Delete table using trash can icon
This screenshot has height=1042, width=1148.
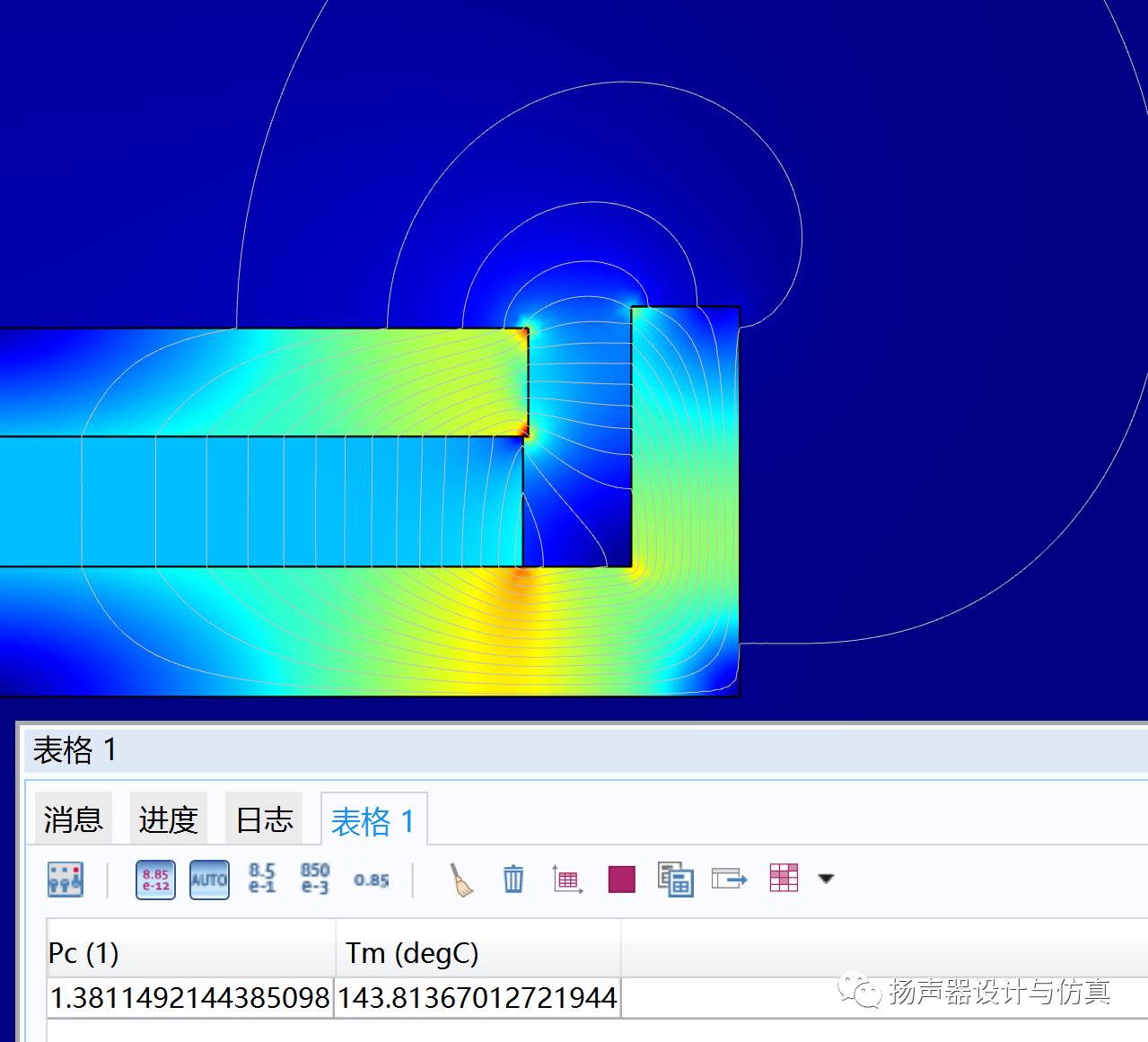pos(513,879)
